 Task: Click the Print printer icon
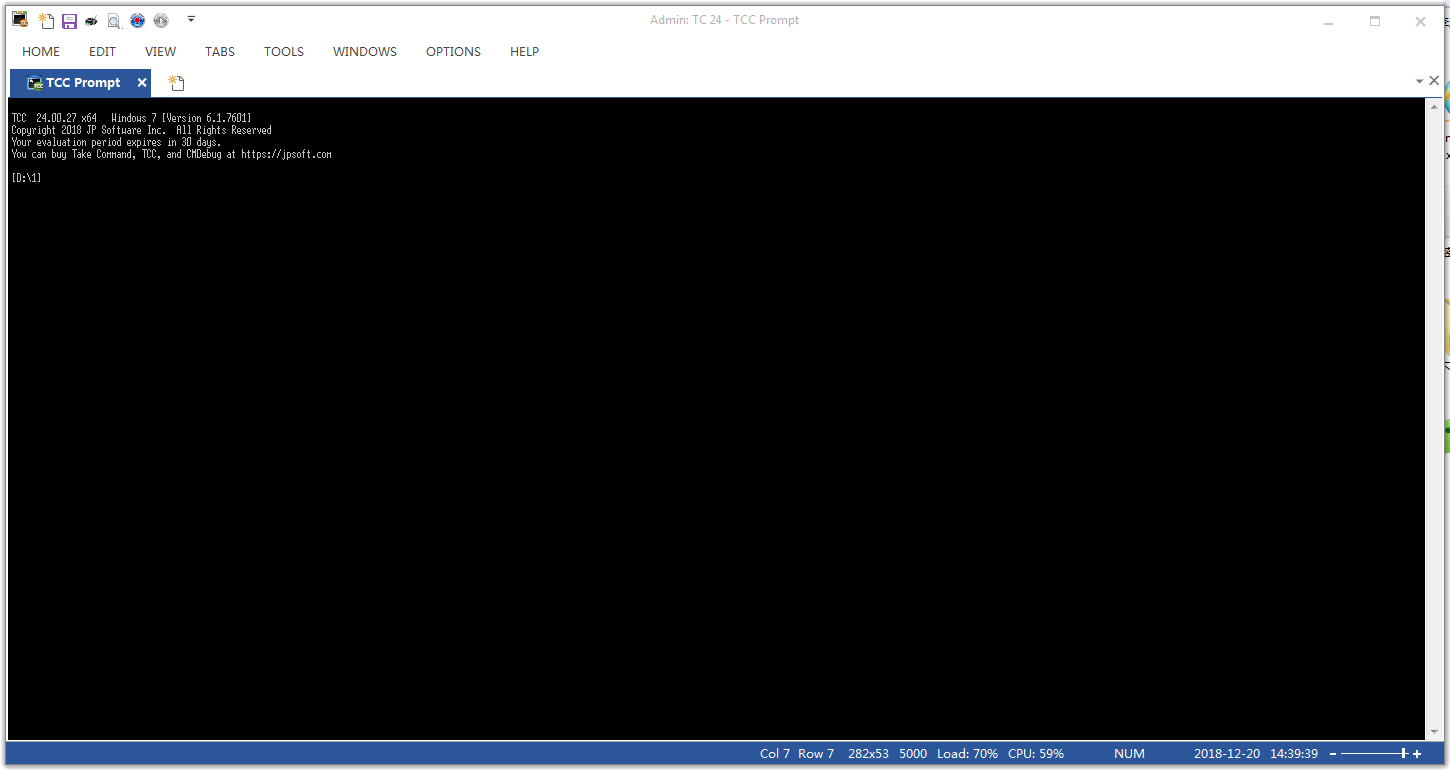[x=91, y=21]
